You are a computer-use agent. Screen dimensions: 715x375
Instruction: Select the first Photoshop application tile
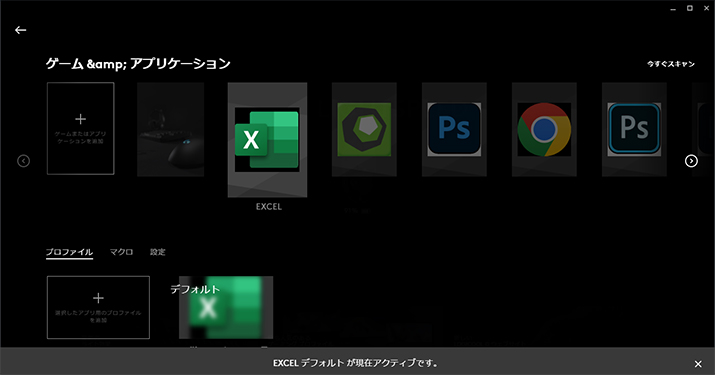pyautogui.click(x=454, y=130)
